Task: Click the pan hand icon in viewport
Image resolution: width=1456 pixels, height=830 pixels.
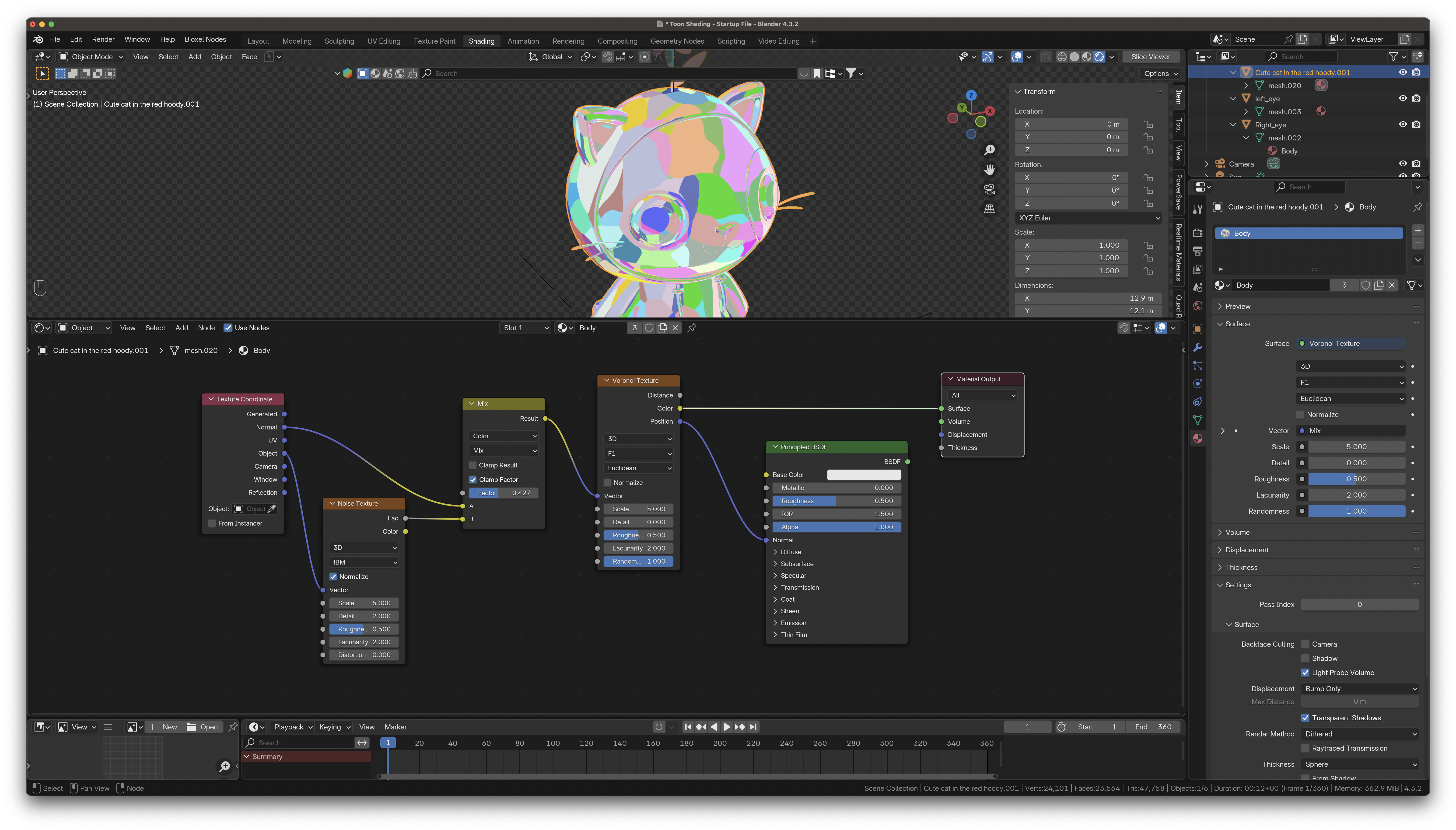Action: pos(990,169)
